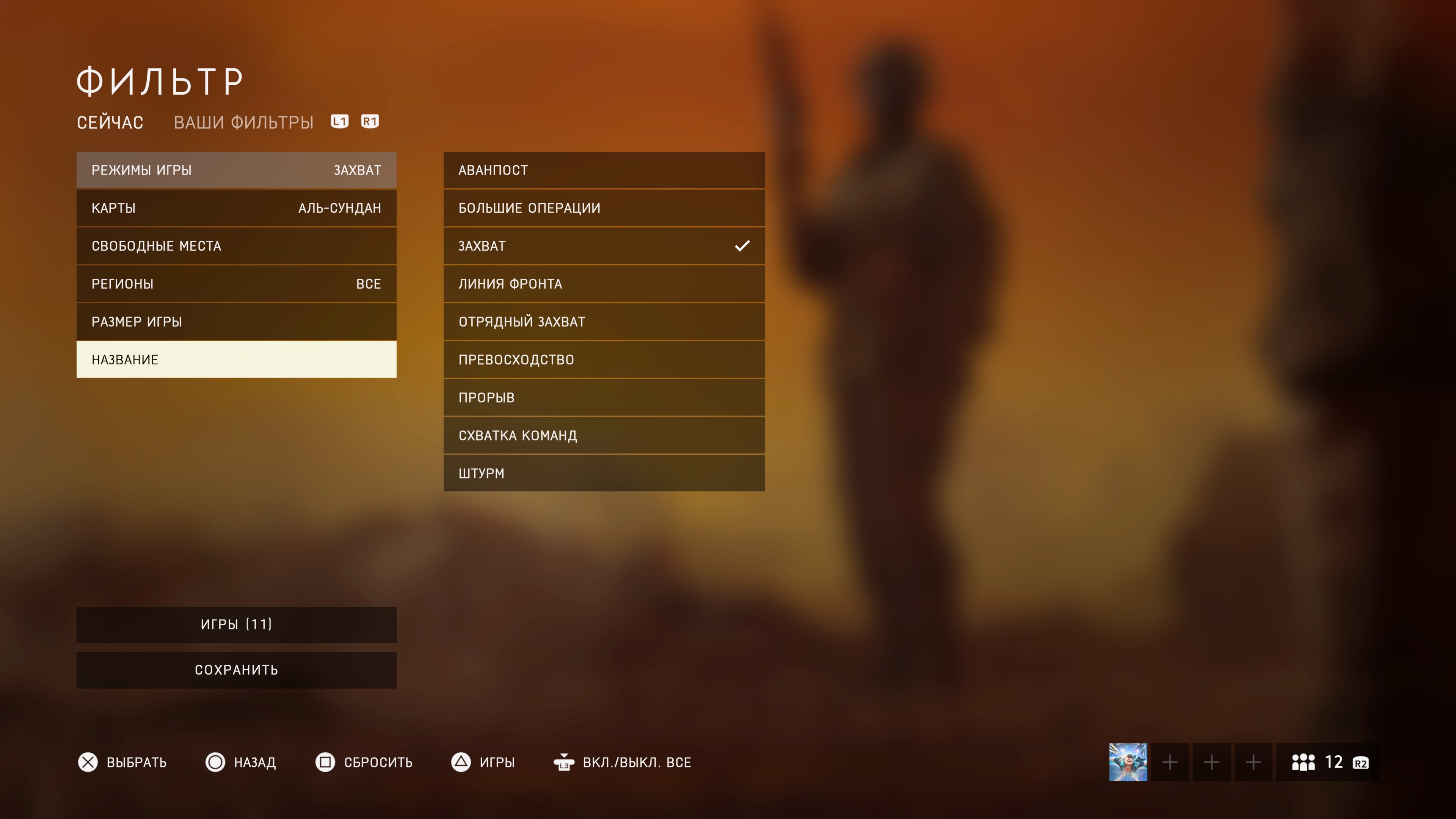This screenshot has width=1456, height=819.
Task: Add player in third empty squad slot
Action: 1253,762
